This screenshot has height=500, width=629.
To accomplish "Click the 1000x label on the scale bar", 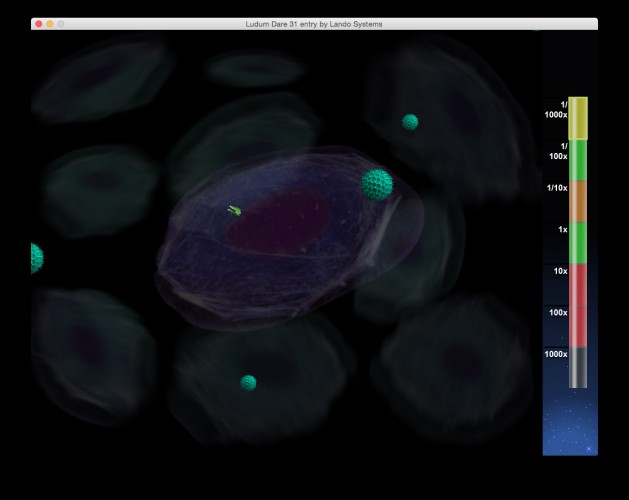I will (556, 354).
